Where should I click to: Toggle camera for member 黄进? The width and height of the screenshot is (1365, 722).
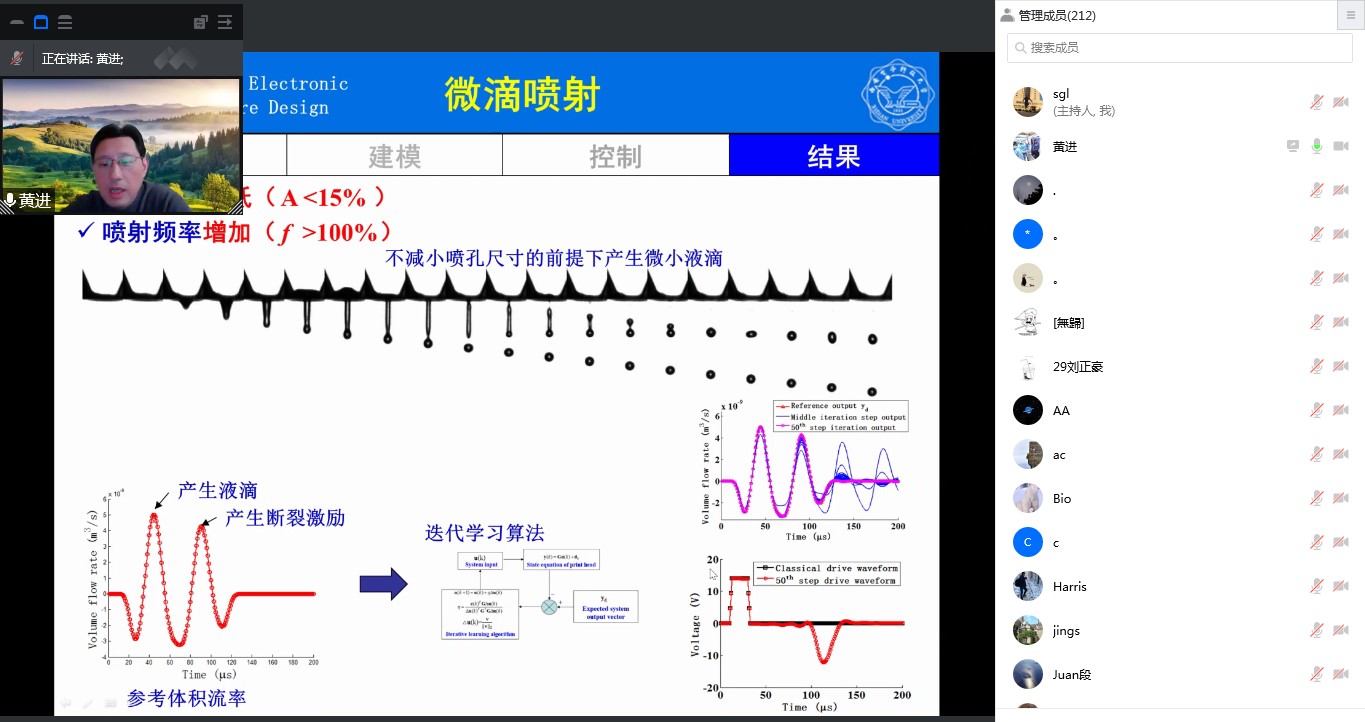click(x=1341, y=146)
